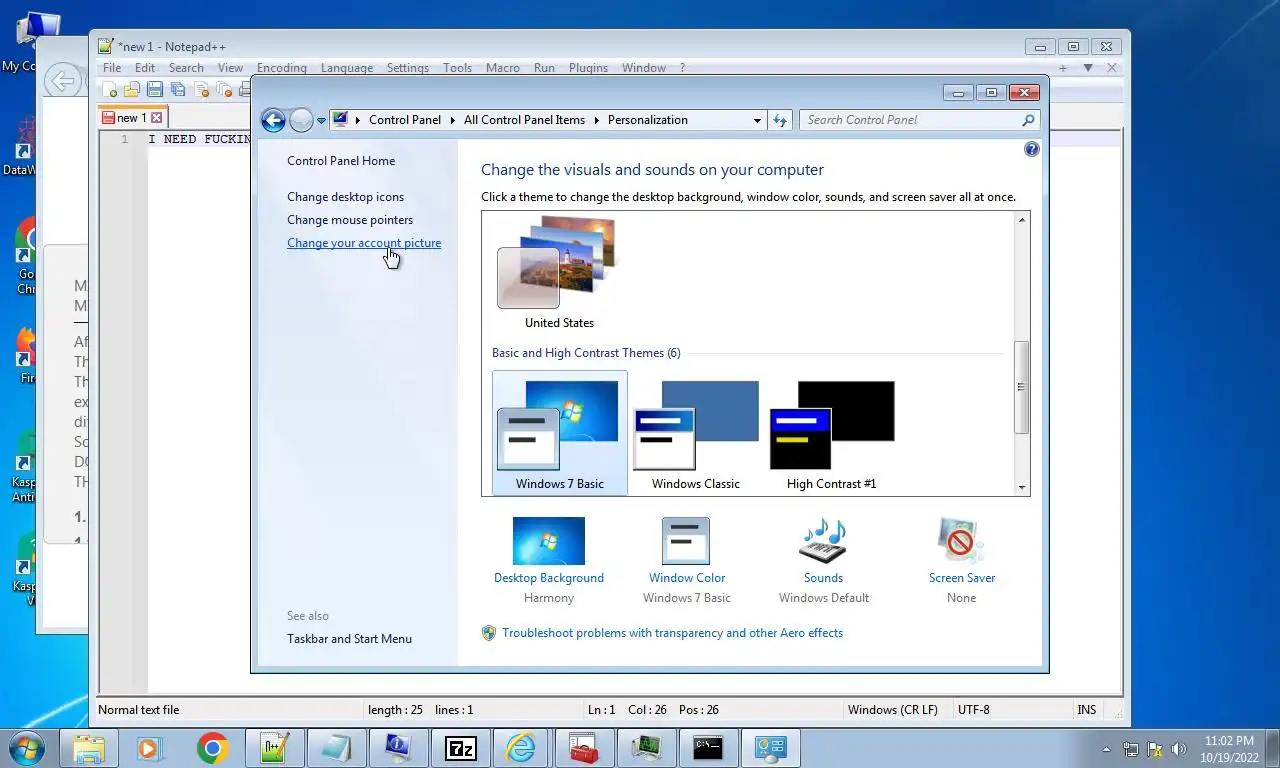The width and height of the screenshot is (1280, 768).
Task: Click the INS indicator in Notepad++ status bar
Action: (1086, 710)
